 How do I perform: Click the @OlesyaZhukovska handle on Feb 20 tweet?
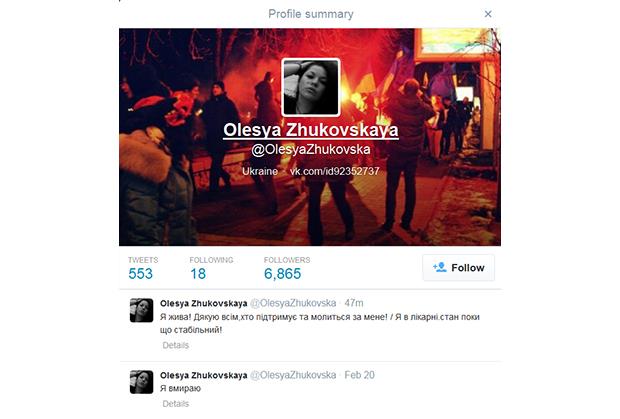point(293,375)
